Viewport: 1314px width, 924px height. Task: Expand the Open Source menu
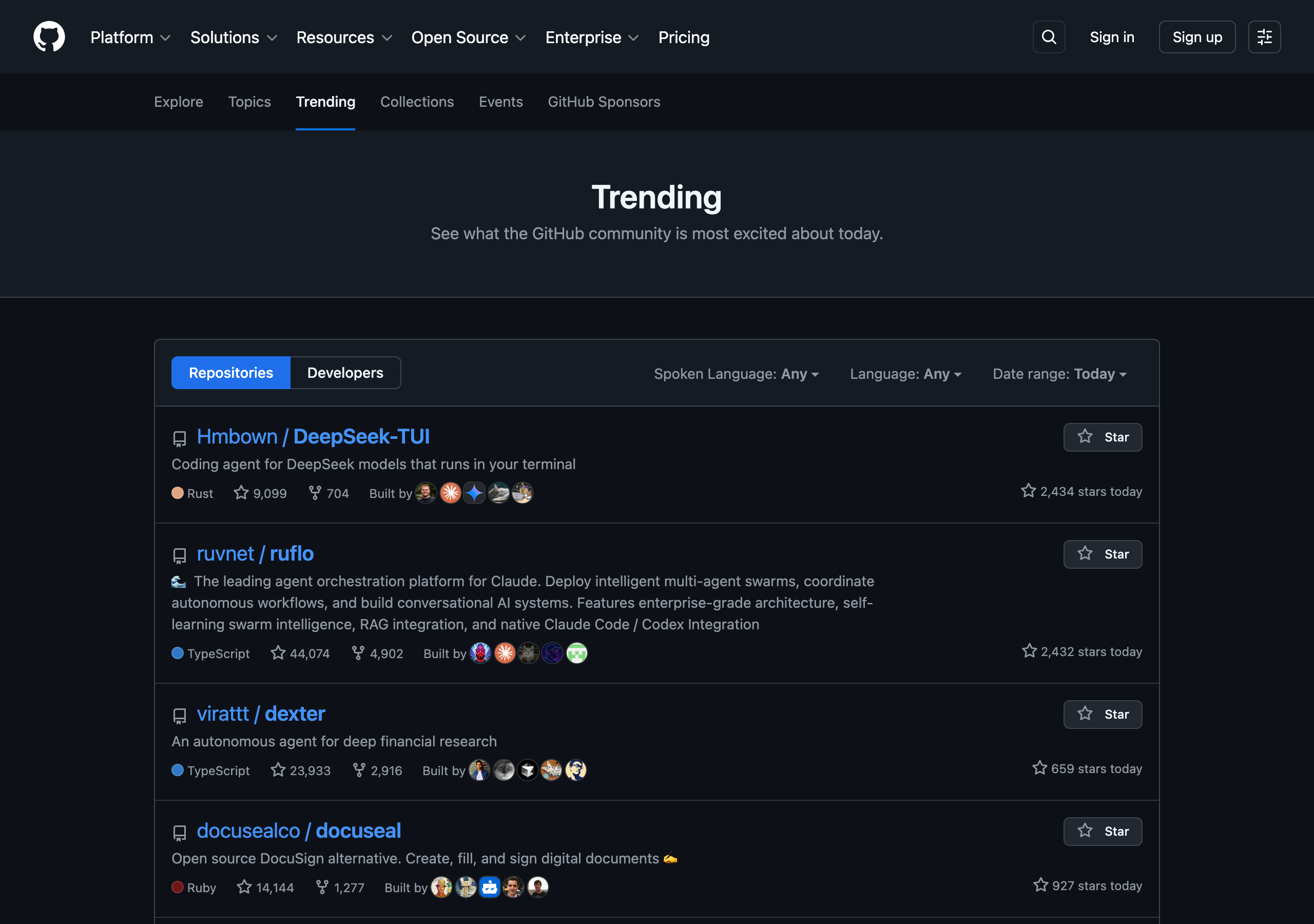(469, 37)
